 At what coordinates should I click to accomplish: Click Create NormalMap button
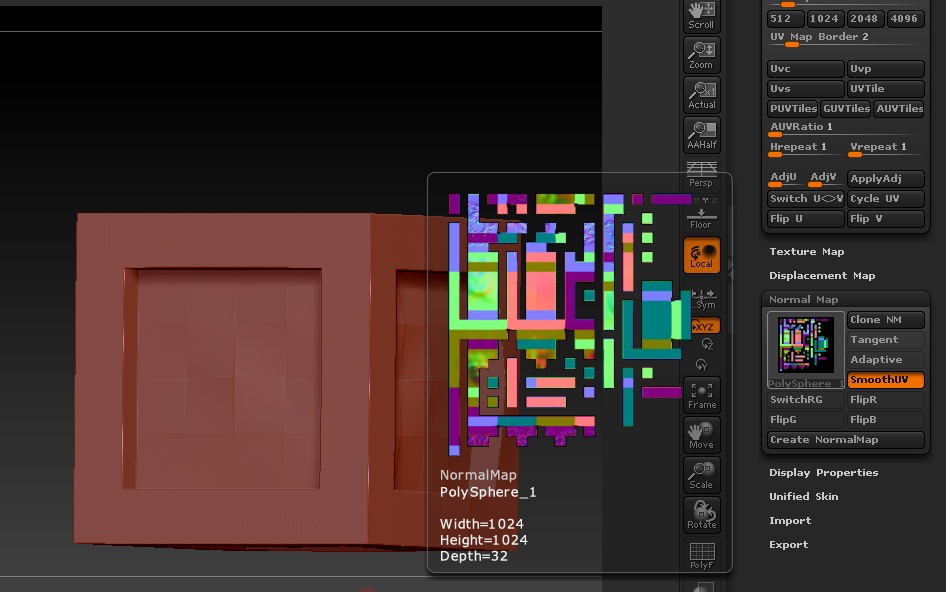845,439
